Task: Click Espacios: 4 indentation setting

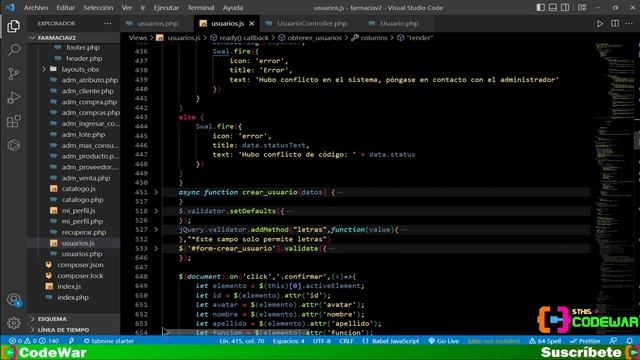Action: pyautogui.click(x=289, y=341)
